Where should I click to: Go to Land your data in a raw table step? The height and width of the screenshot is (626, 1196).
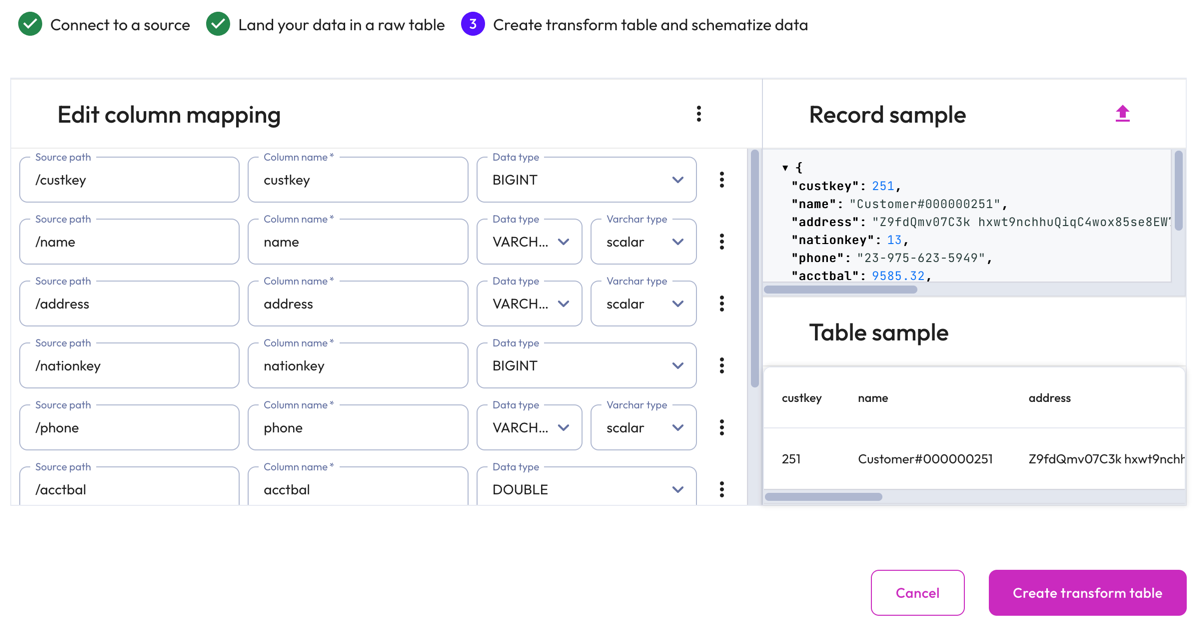[341, 25]
